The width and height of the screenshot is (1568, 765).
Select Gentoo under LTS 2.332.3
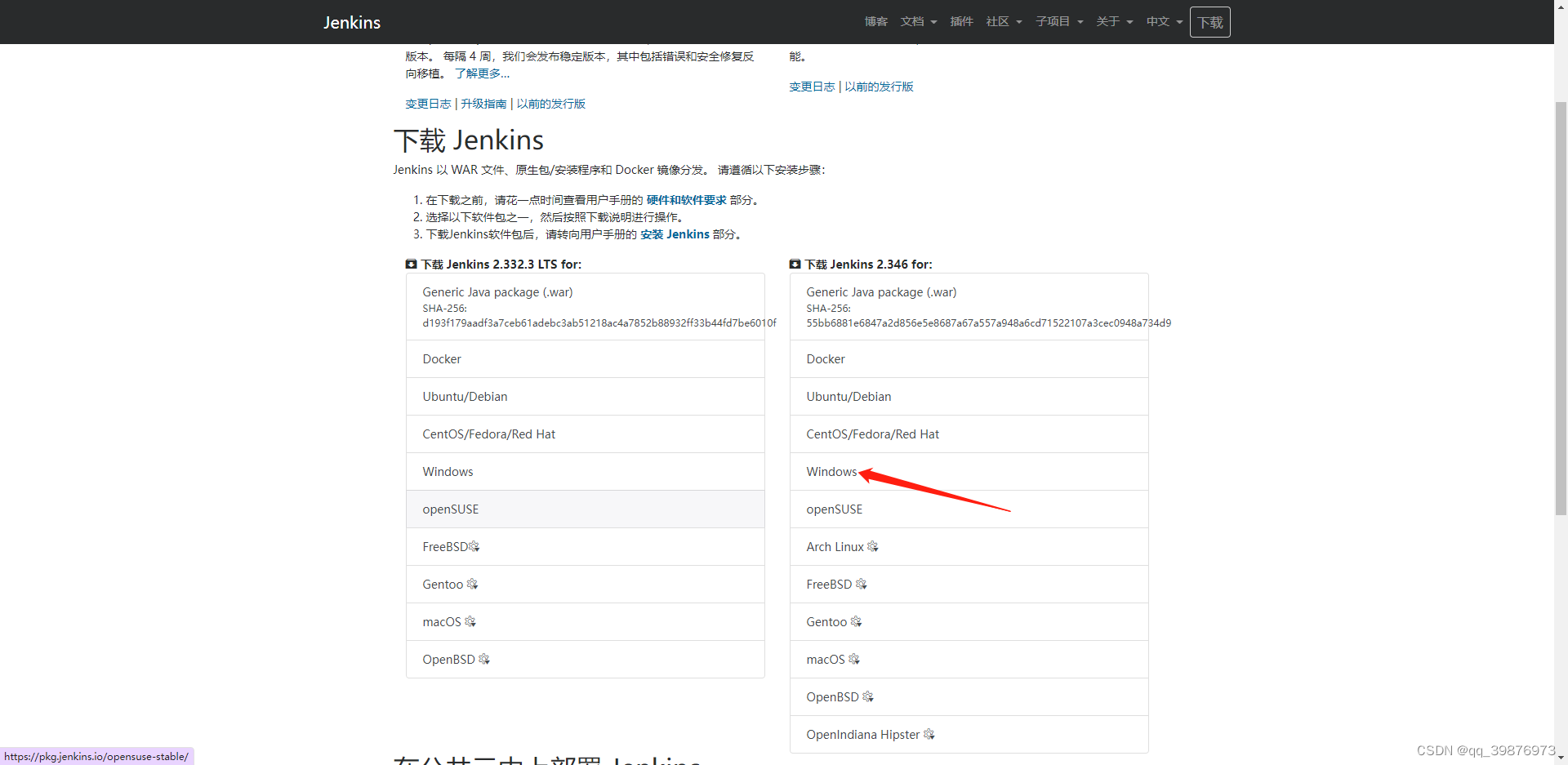point(586,585)
